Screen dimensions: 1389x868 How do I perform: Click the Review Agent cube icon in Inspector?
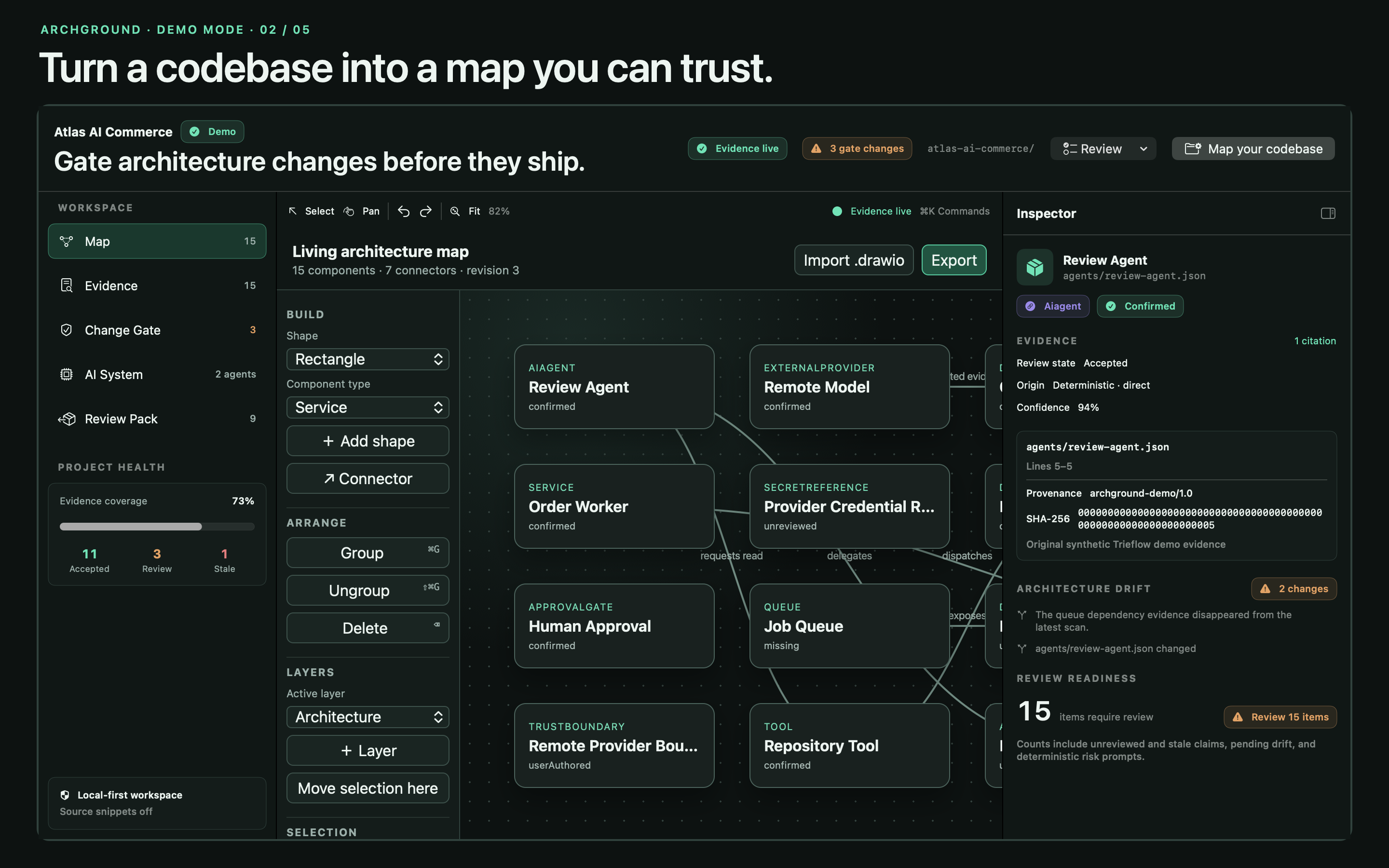[1035, 267]
